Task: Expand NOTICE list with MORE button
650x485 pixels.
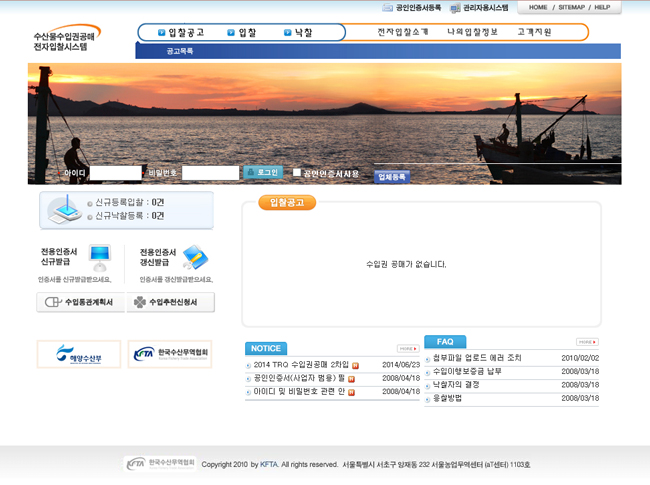Action: (407, 349)
